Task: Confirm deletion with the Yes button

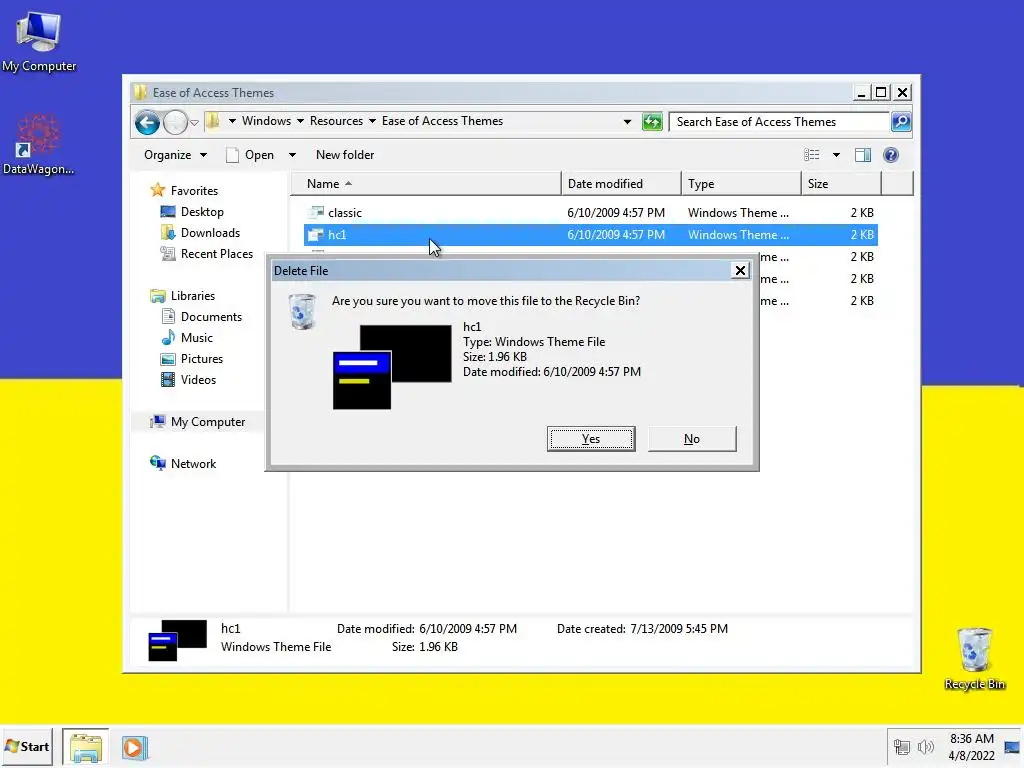Action: pyautogui.click(x=591, y=439)
